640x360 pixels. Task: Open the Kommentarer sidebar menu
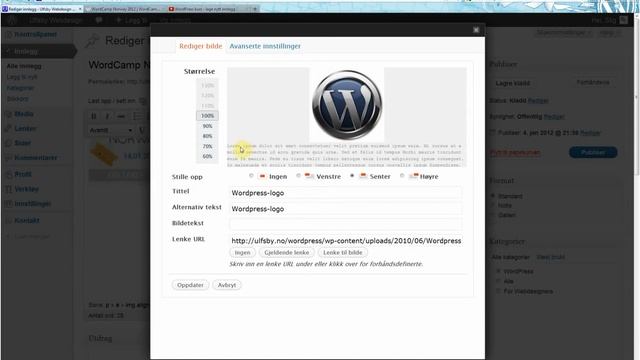(36, 158)
